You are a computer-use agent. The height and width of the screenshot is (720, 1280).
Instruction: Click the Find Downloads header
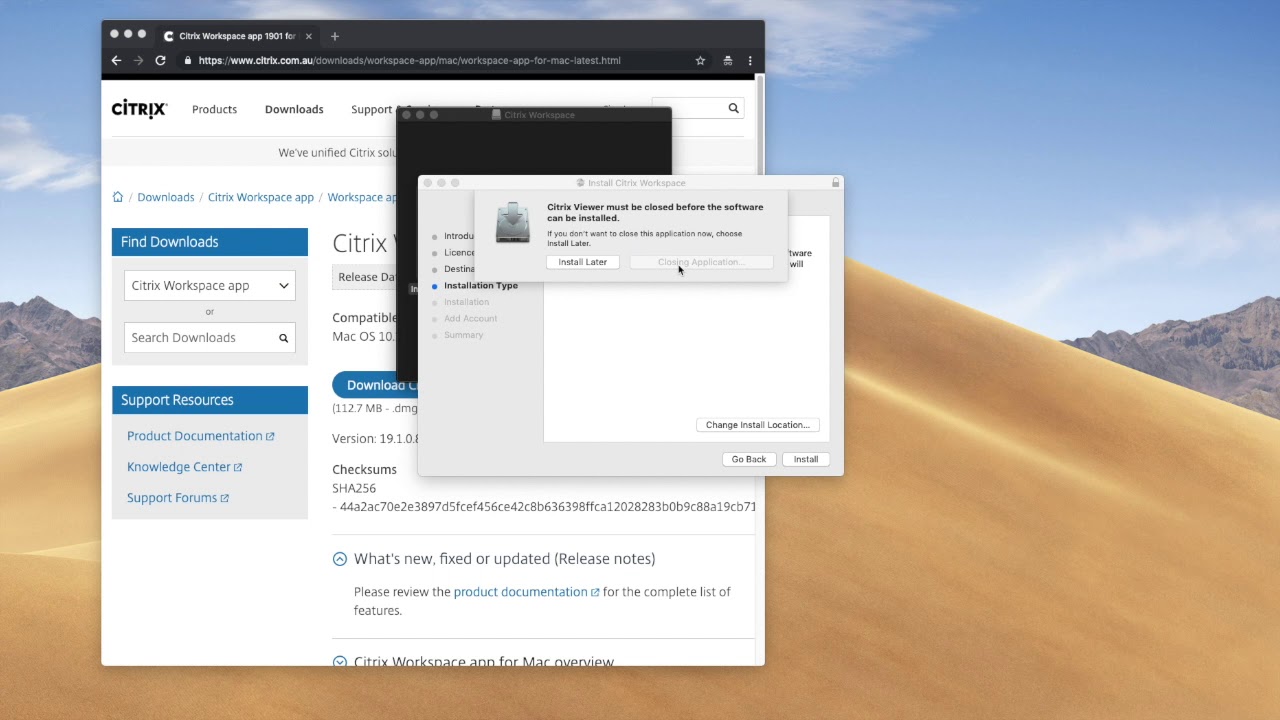click(x=210, y=242)
